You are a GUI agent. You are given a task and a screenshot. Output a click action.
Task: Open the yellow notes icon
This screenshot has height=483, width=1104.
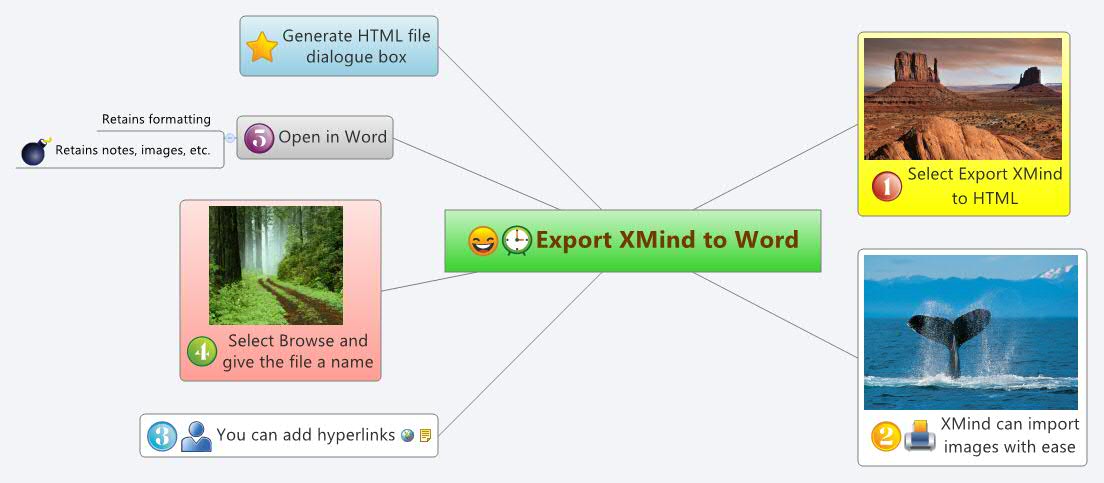click(x=425, y=436)
